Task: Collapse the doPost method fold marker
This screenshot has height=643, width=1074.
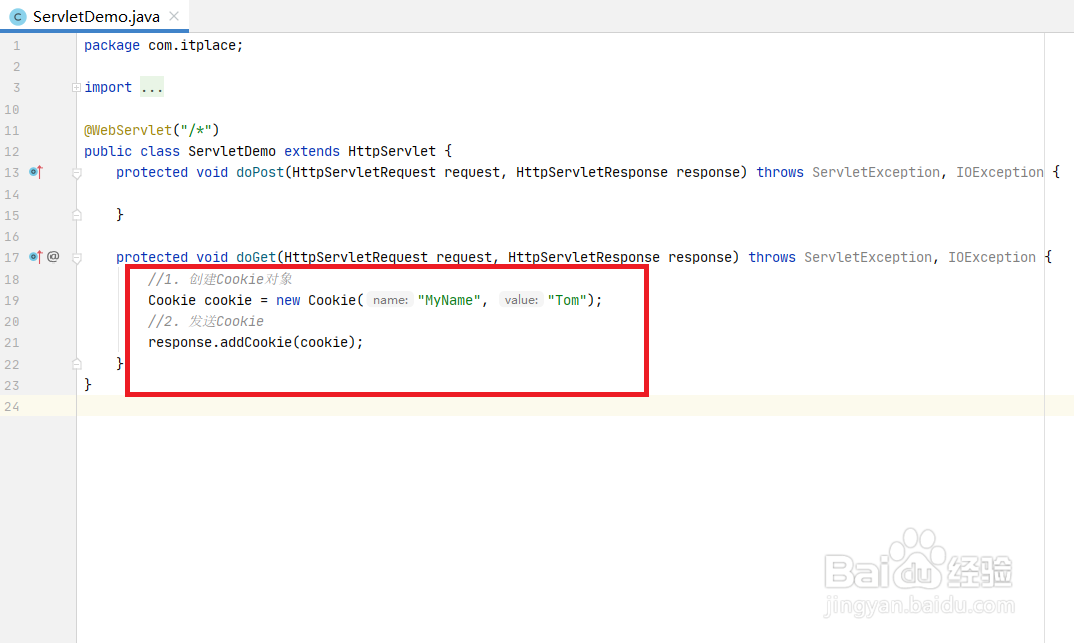Action: click(76, 172)
